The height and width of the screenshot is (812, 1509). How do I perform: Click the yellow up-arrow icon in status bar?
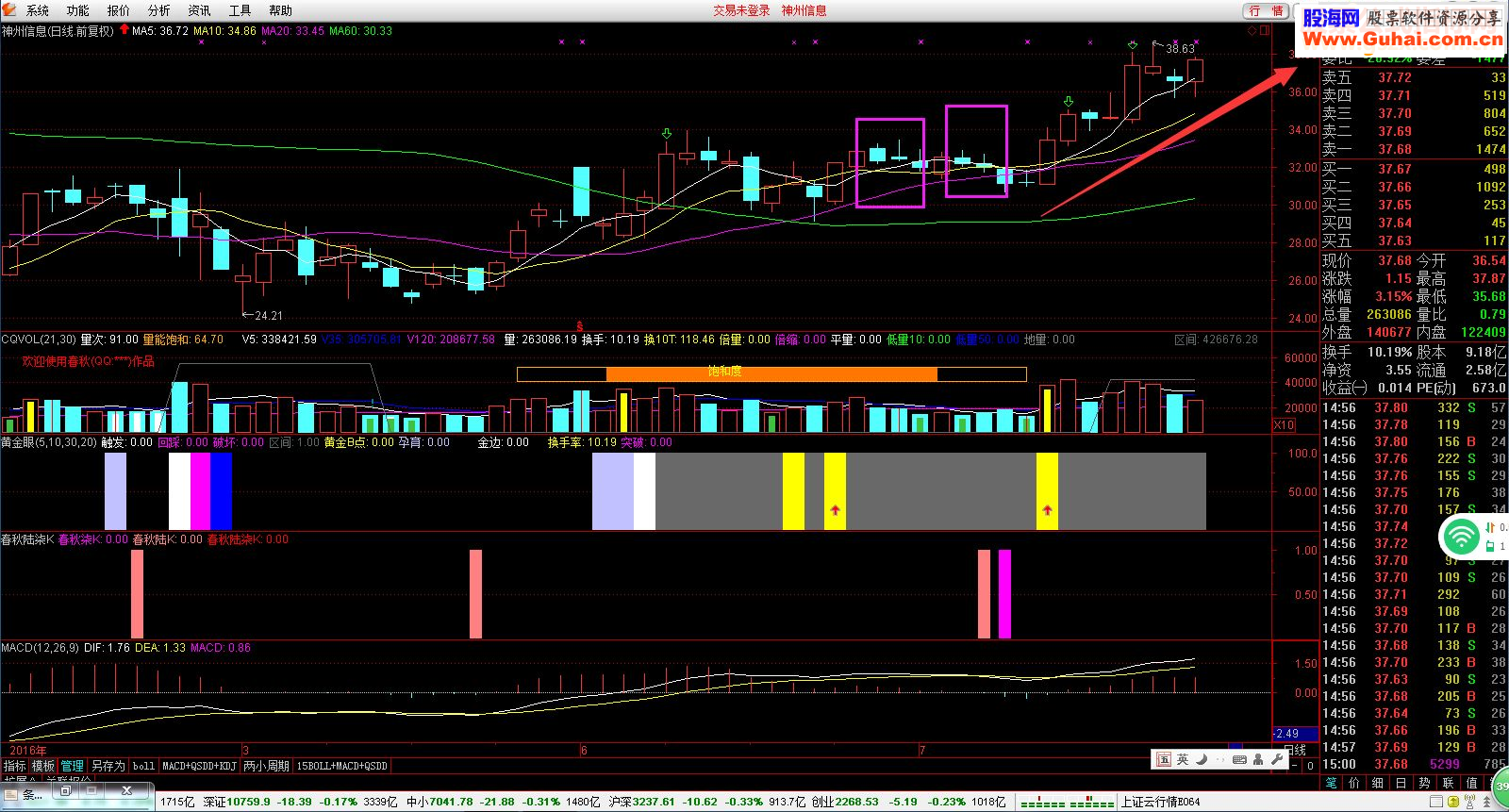(1453, 802)
